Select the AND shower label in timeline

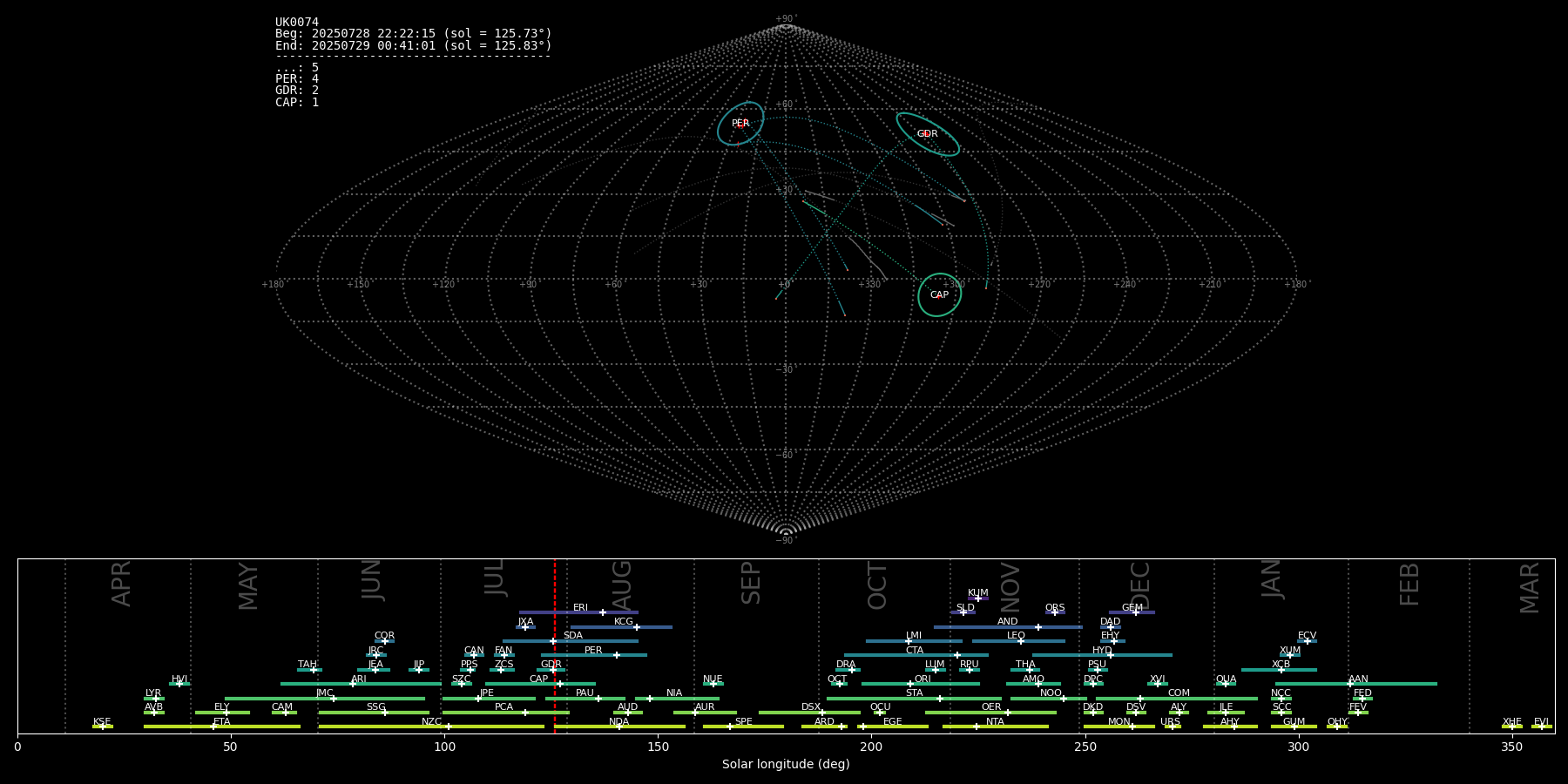point(1008,622)
